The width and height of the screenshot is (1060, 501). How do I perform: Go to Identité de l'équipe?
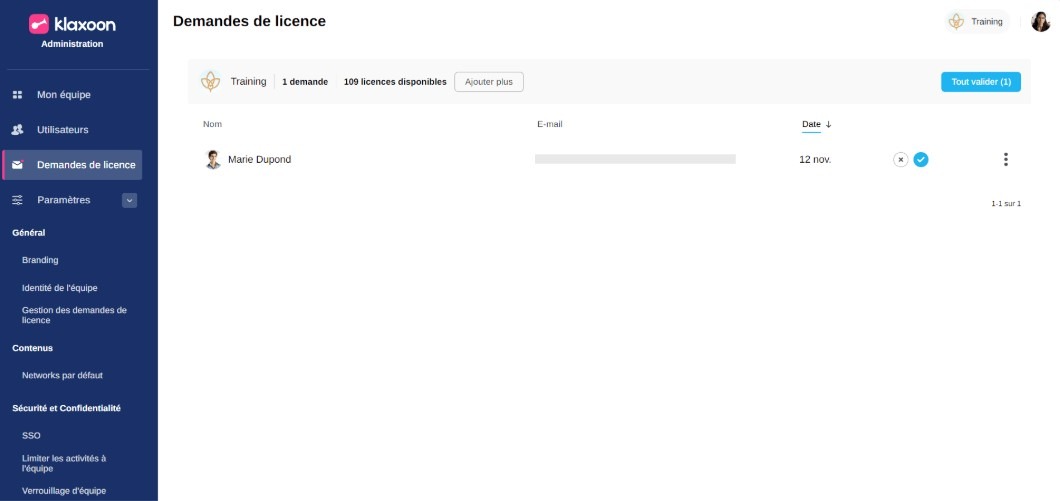tap(59, 288)
